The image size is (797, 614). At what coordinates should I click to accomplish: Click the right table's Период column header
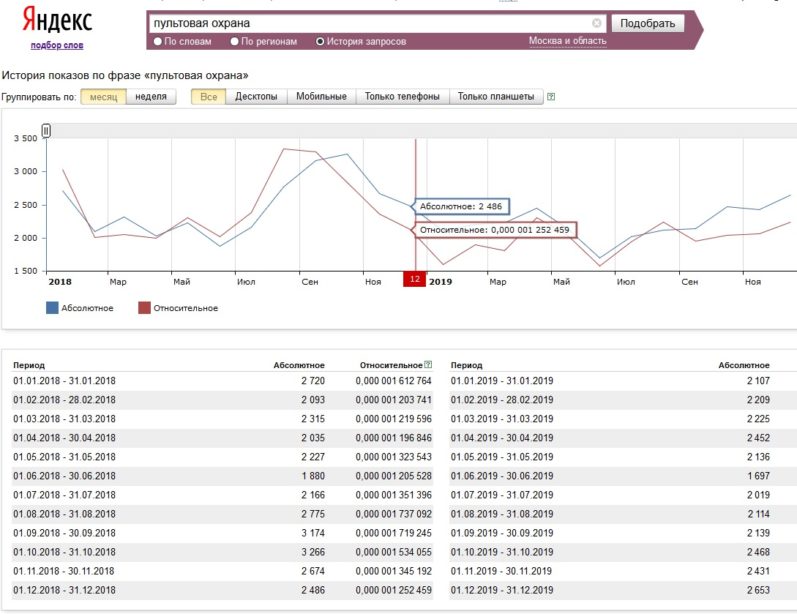pos(467,365)
